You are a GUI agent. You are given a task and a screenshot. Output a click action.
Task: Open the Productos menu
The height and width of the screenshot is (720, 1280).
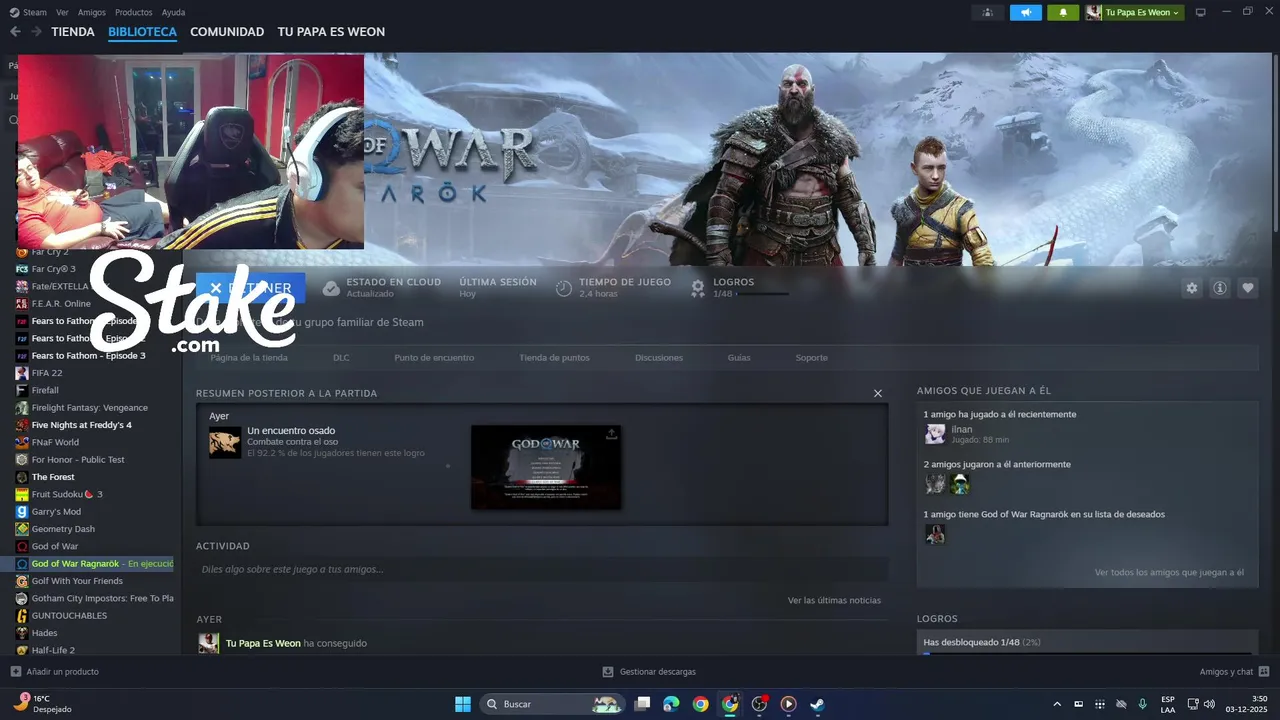pos(134,12)
